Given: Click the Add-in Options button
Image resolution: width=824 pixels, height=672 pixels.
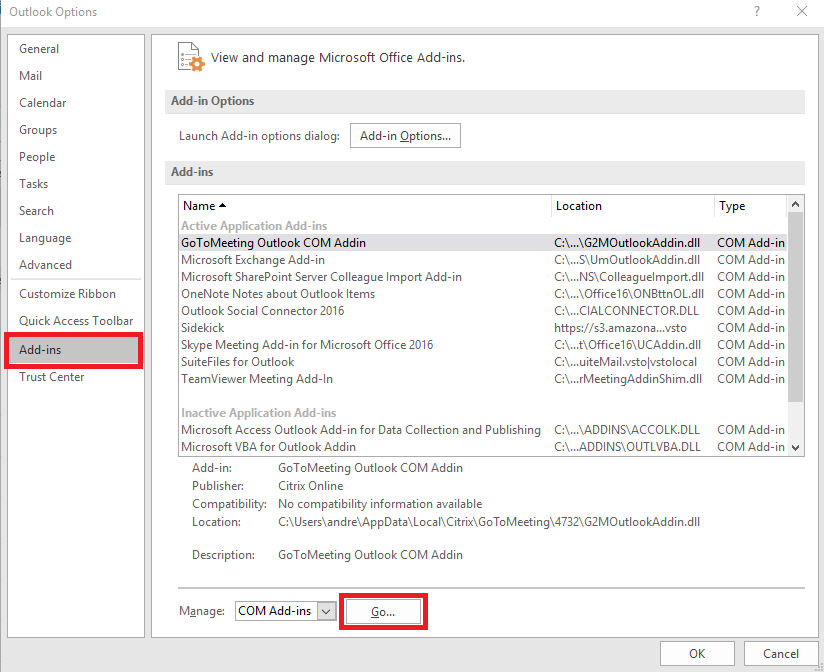Looking at the screenshot, I should tap(404, 135).
